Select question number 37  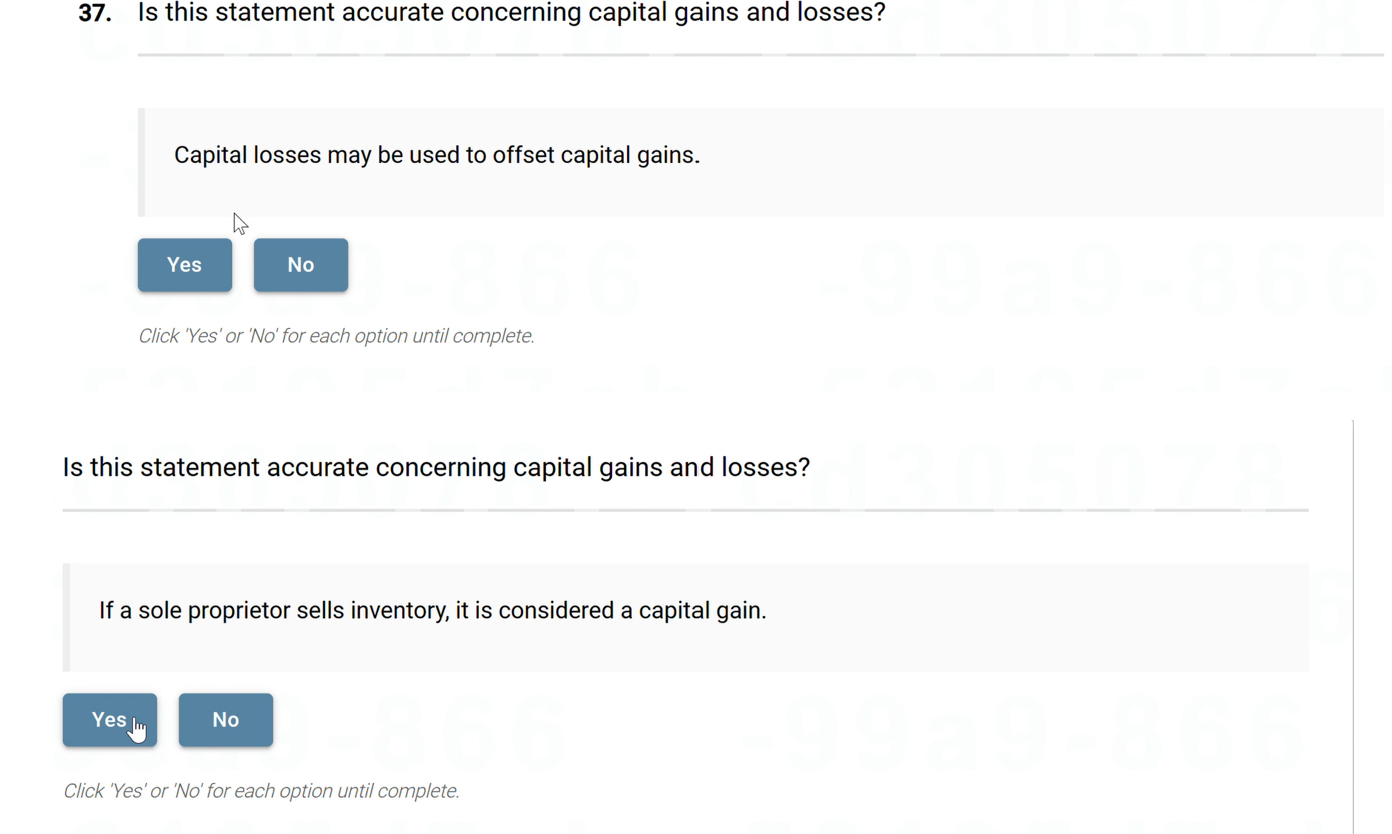point(91,13)
